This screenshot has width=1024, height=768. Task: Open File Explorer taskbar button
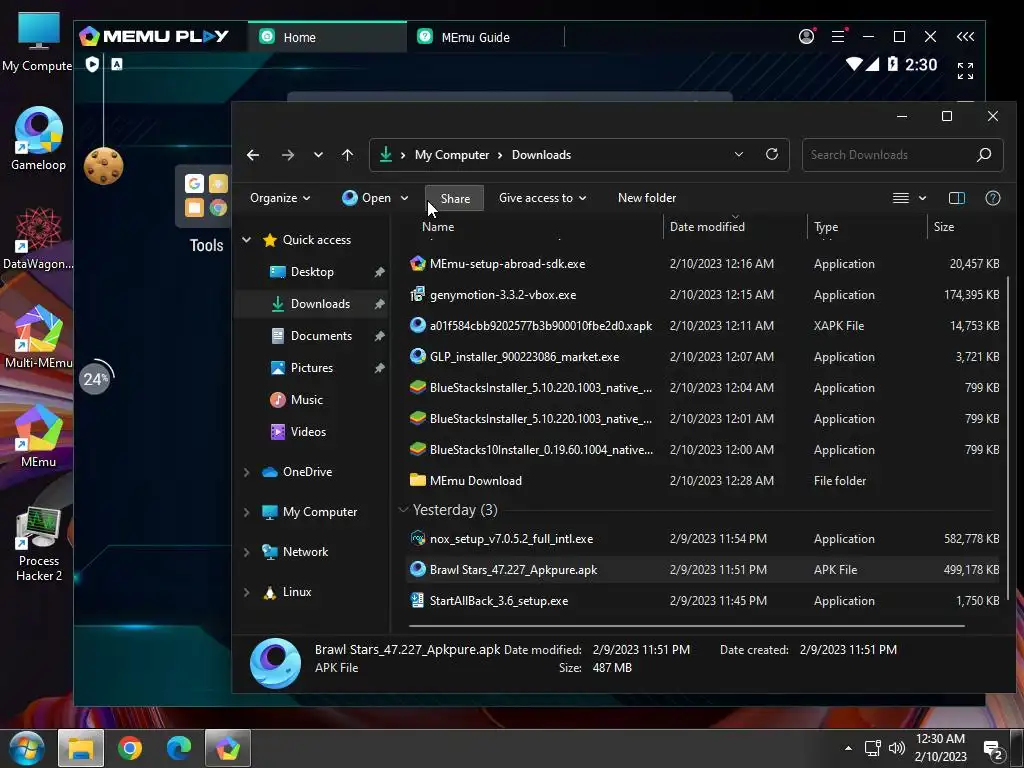click(x=81, y=748)
